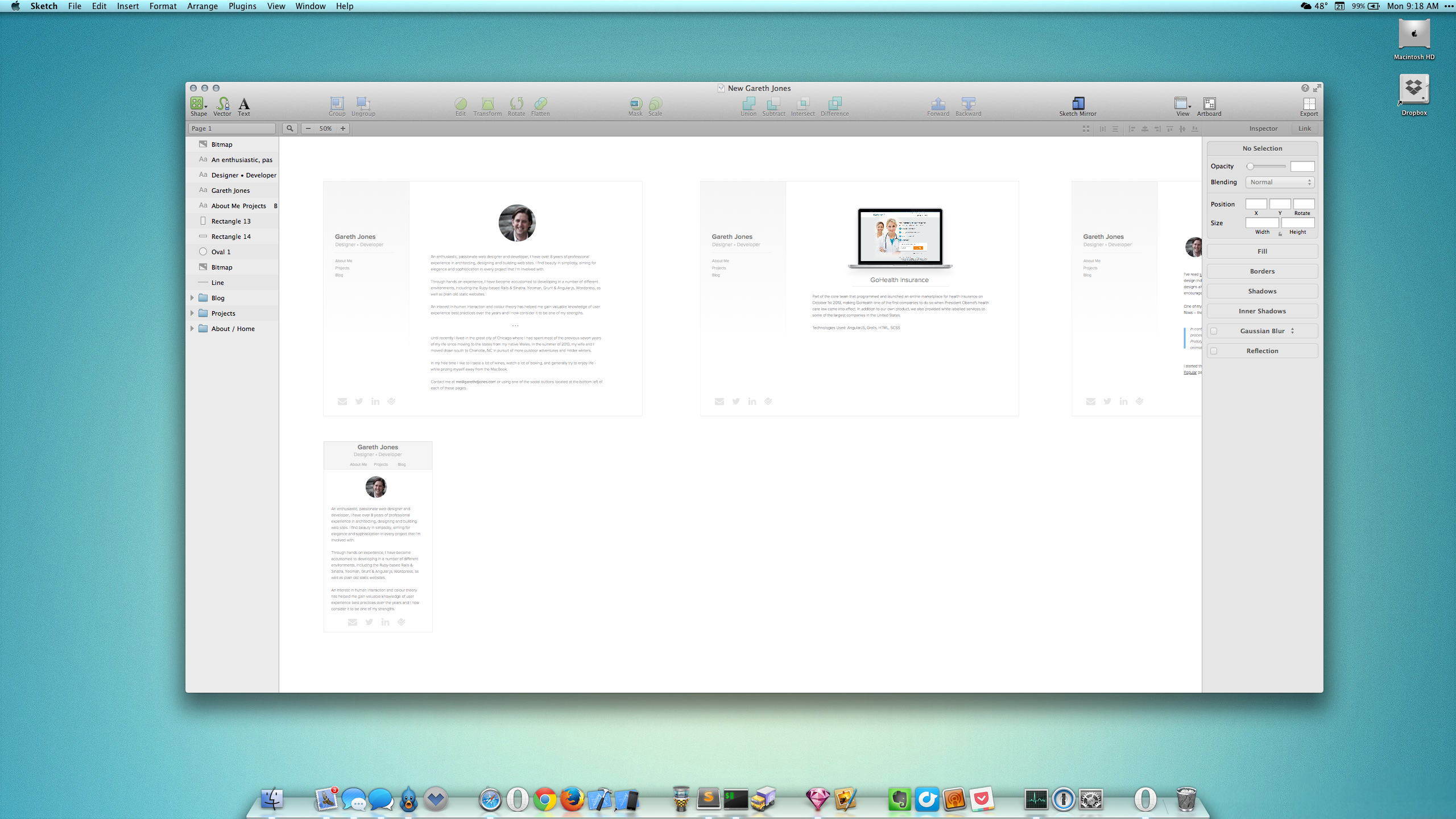Screen dimensions: 1456x819
Task: Open Google Chrome from the Dock
Action: point(545,800)
